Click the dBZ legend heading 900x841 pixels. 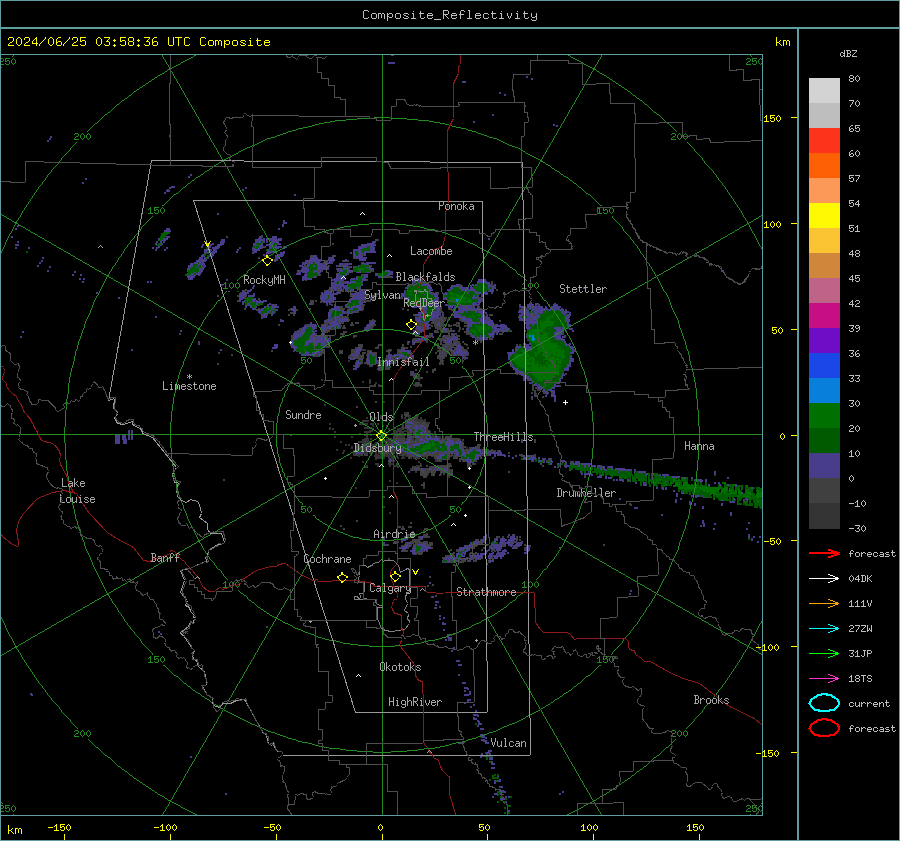[848, 53]
